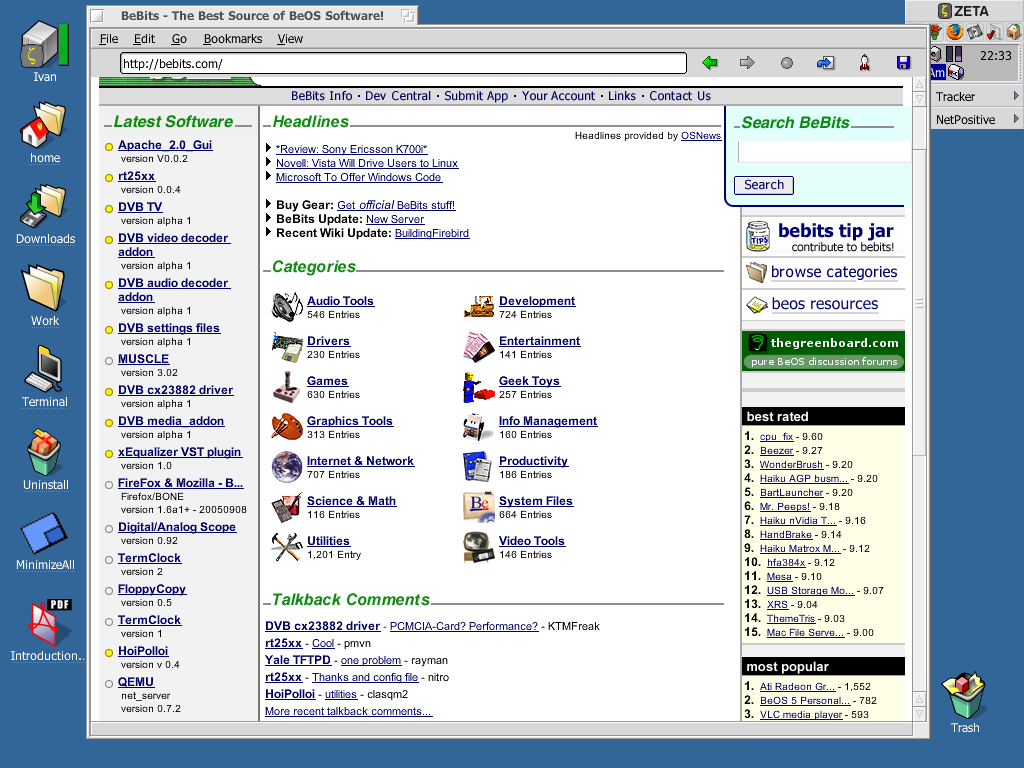
Task: Expand the NetPositive entry arrow in Deskbar
Action: [x=1016, y=119]
